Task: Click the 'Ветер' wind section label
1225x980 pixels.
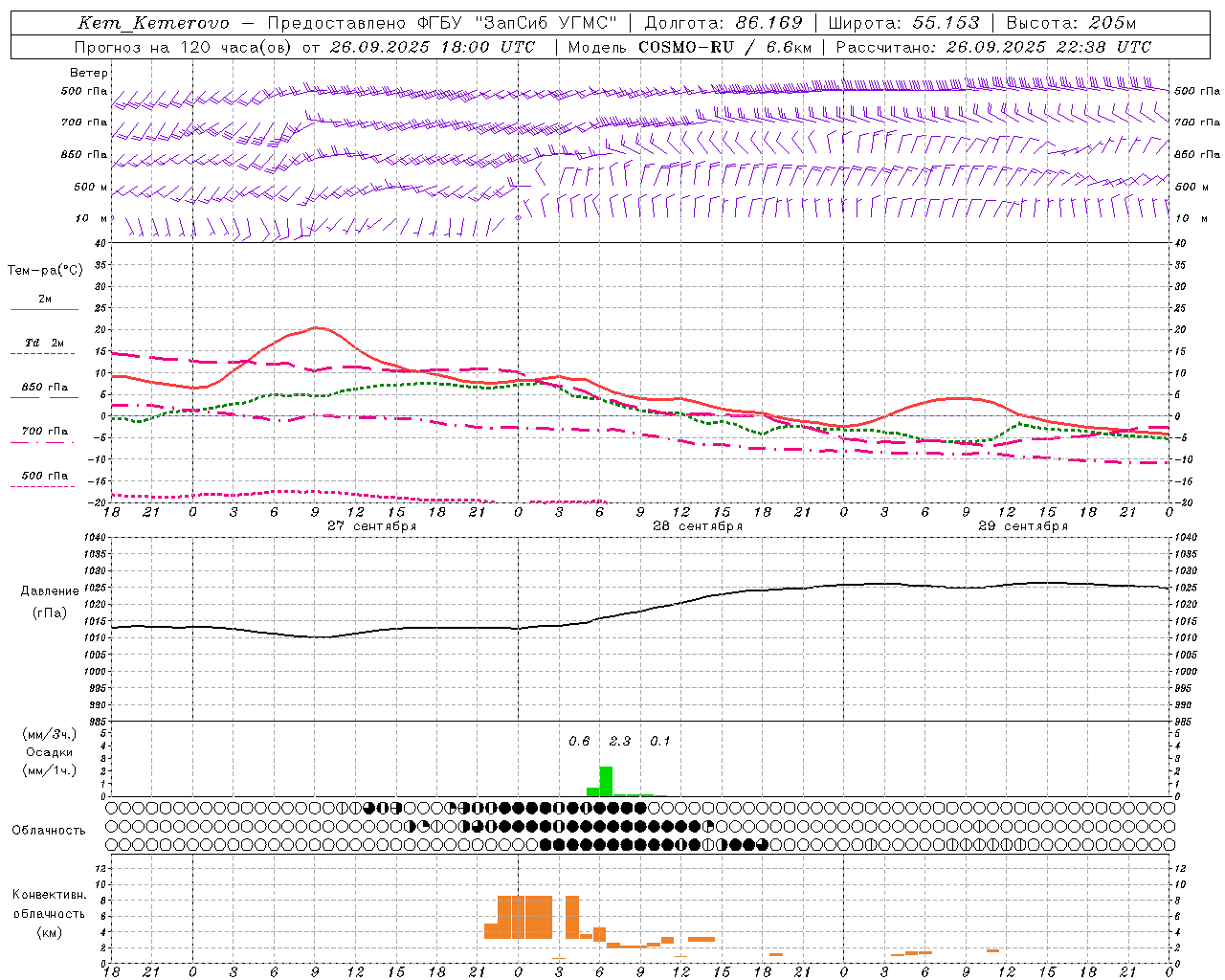Action: (89, 73)
